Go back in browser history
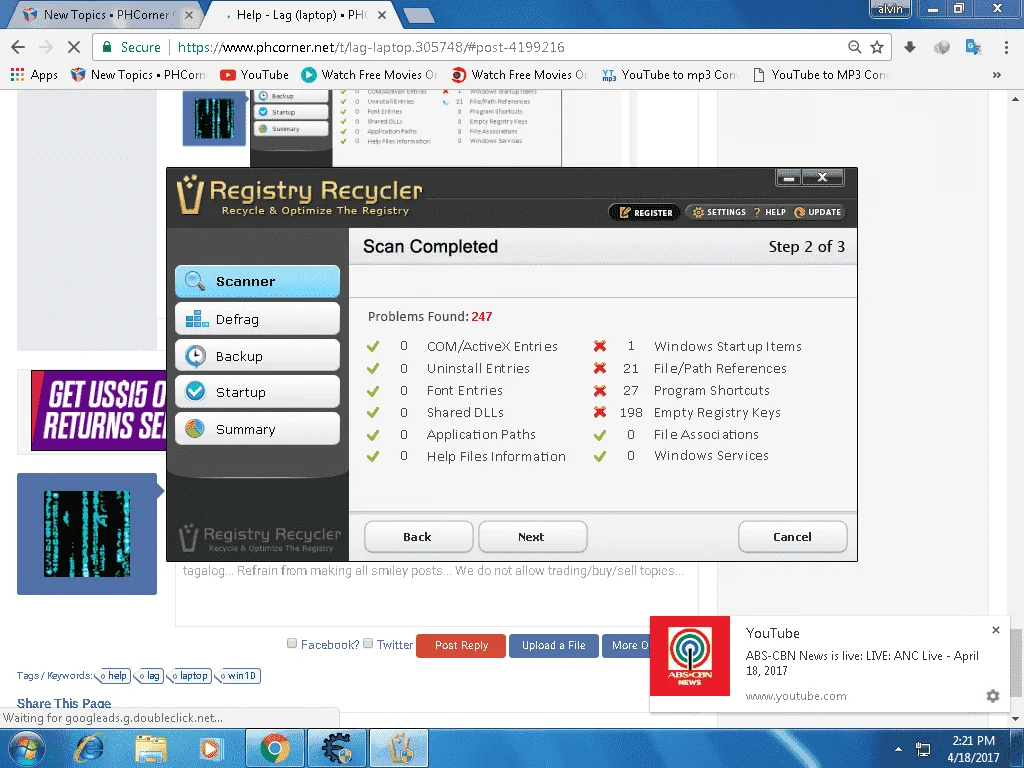Screen dimensions: 1024x768 (18, 47)
